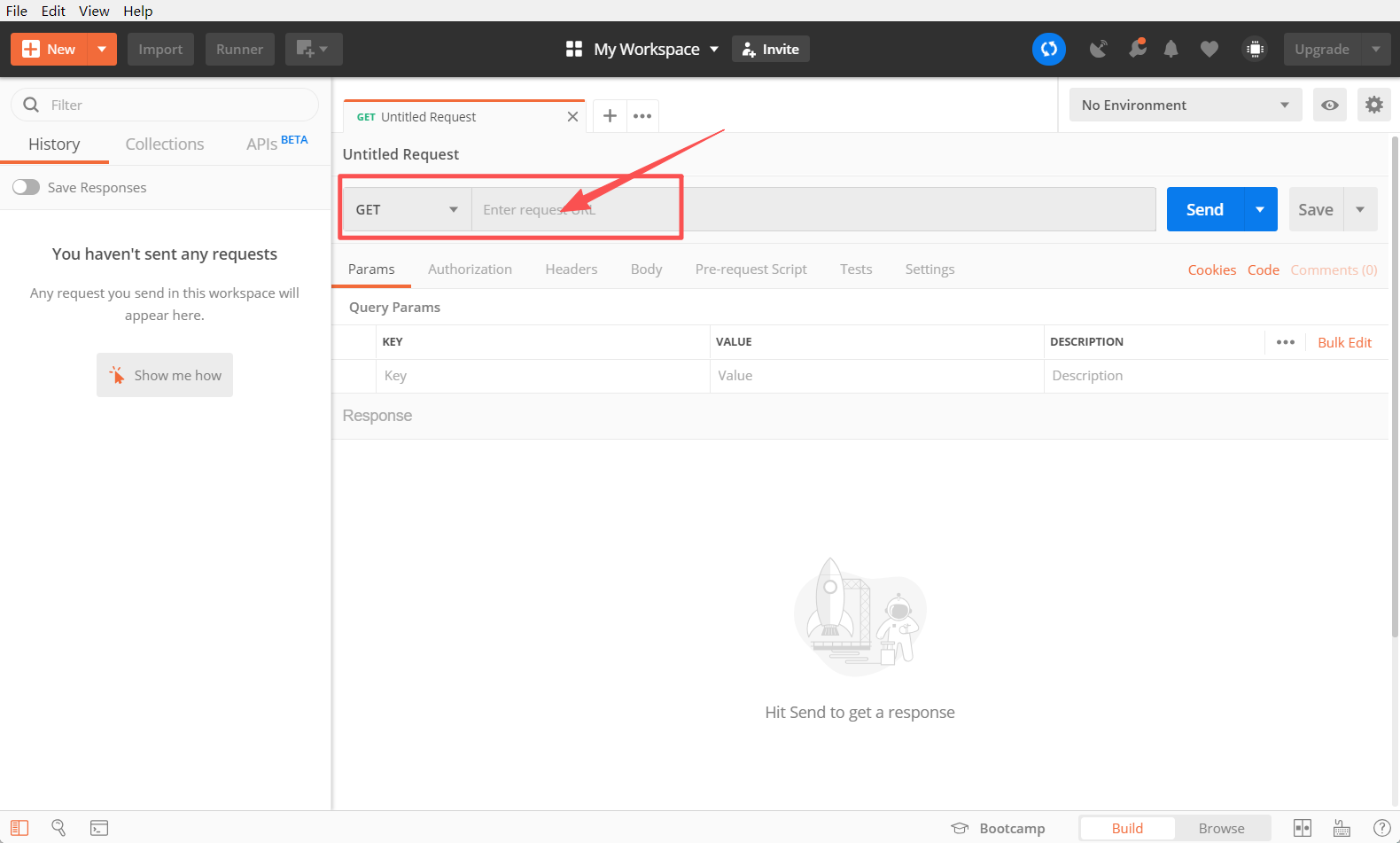Viewport: 1400px width, 843px height.
Task: Switch to the Collections tab
Action: pyautogui.click(x=165, y=144)
